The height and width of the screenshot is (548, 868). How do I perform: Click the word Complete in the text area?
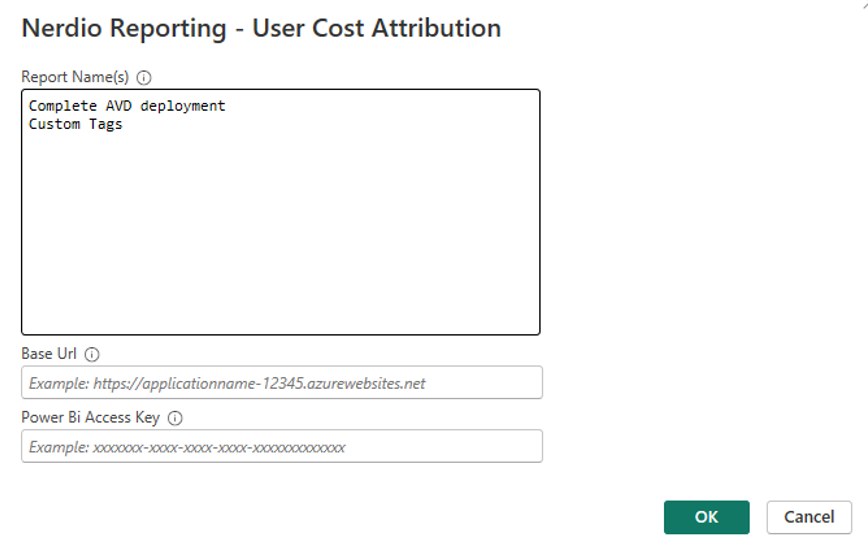[63, 106]
